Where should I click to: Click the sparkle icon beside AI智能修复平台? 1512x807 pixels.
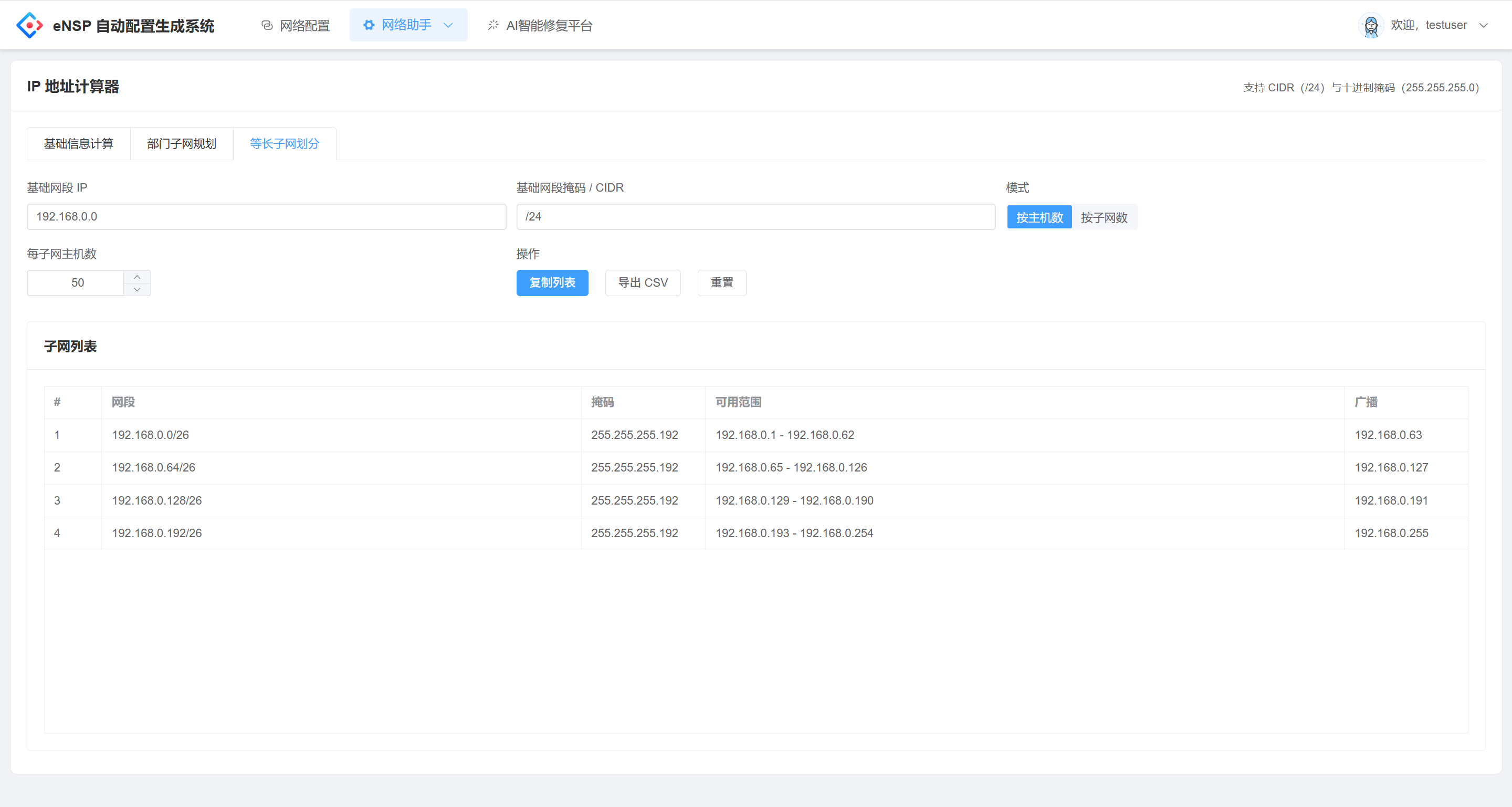(493, 25)
